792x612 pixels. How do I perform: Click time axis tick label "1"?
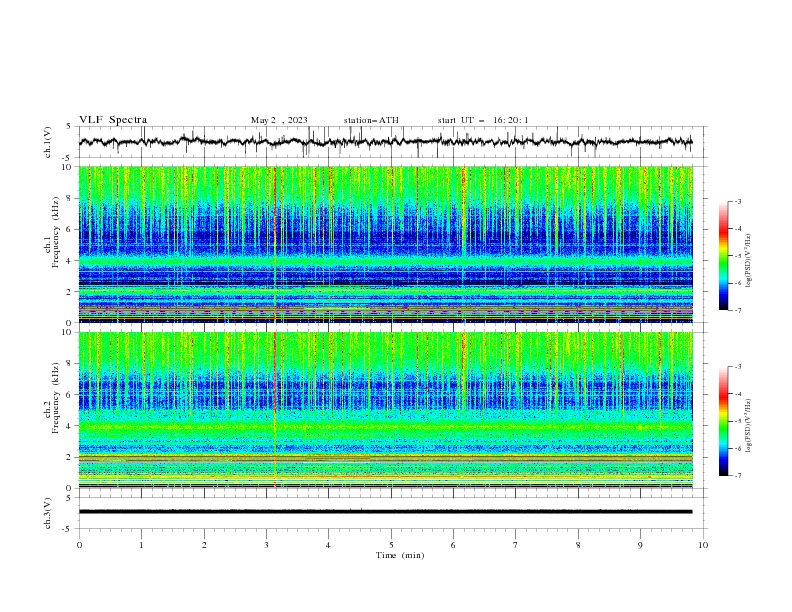pos(141,545)
